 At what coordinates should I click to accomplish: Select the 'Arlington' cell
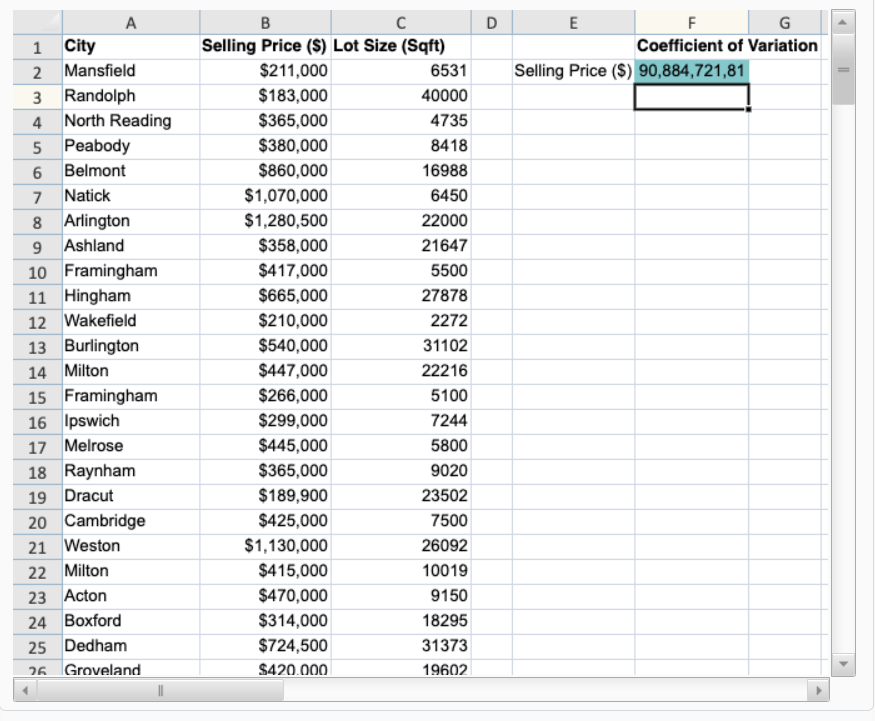tap(131, 222)
